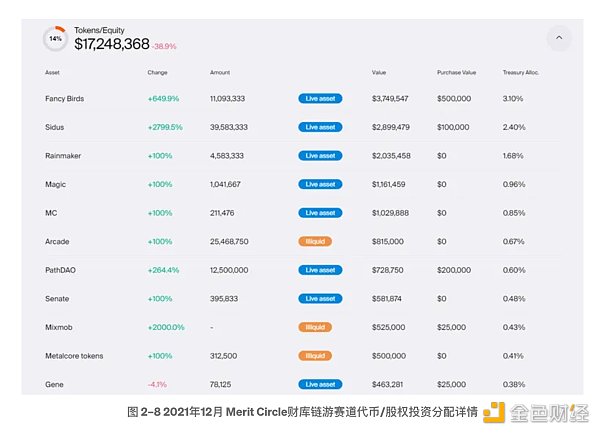600x434 pixels.
Task: Open the PathDAO asset entry
Action: pyautogui.click(x=61, y=270)
